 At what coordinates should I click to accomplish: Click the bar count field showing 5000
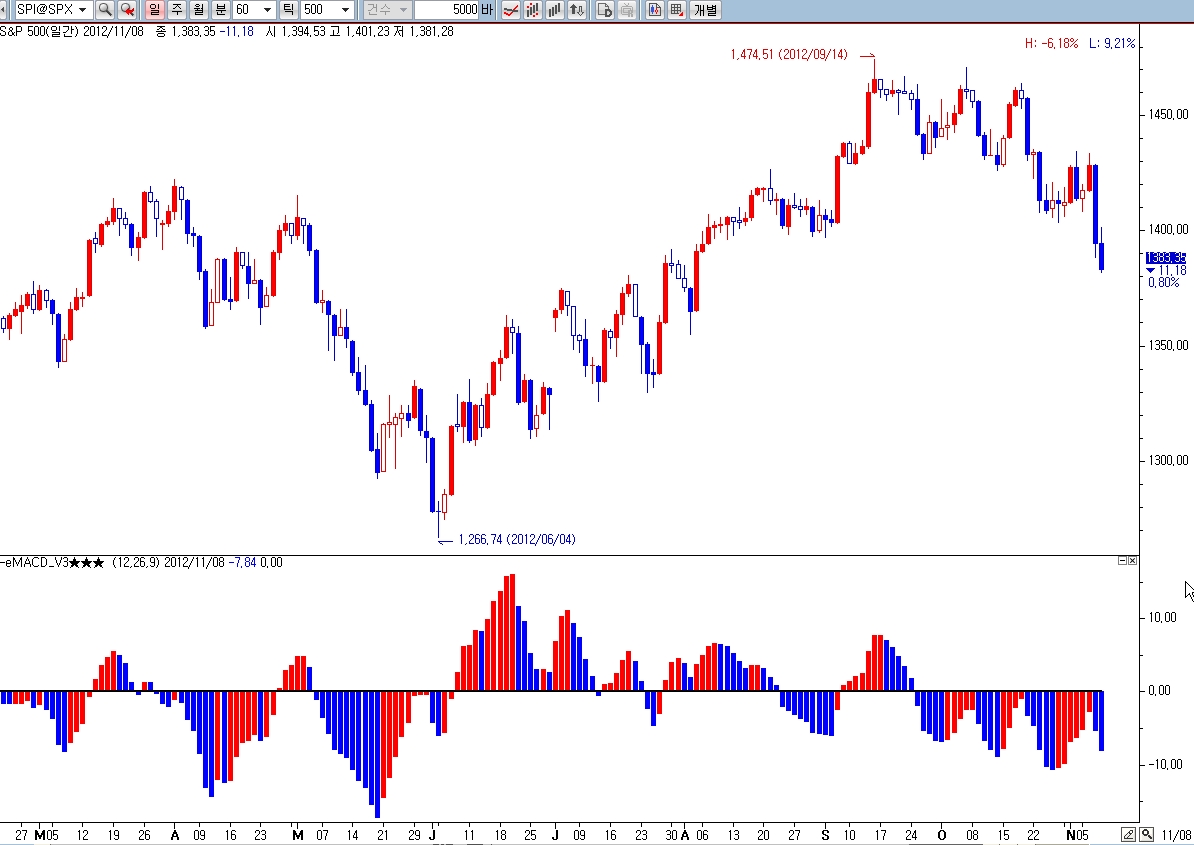tap(446, 10)
